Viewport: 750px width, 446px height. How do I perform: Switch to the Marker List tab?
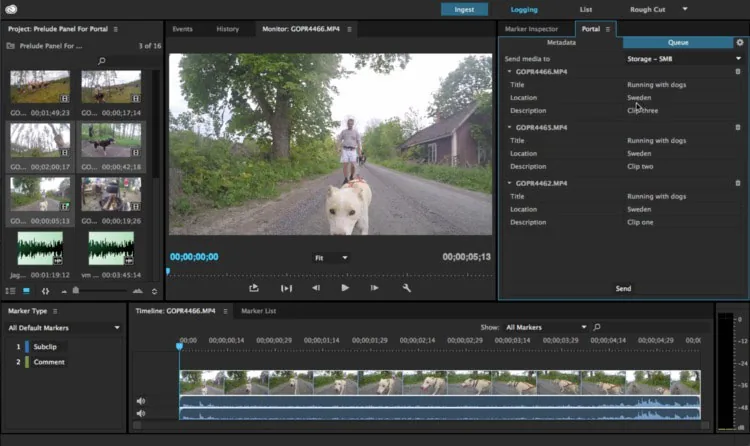(x=258, y=311)
